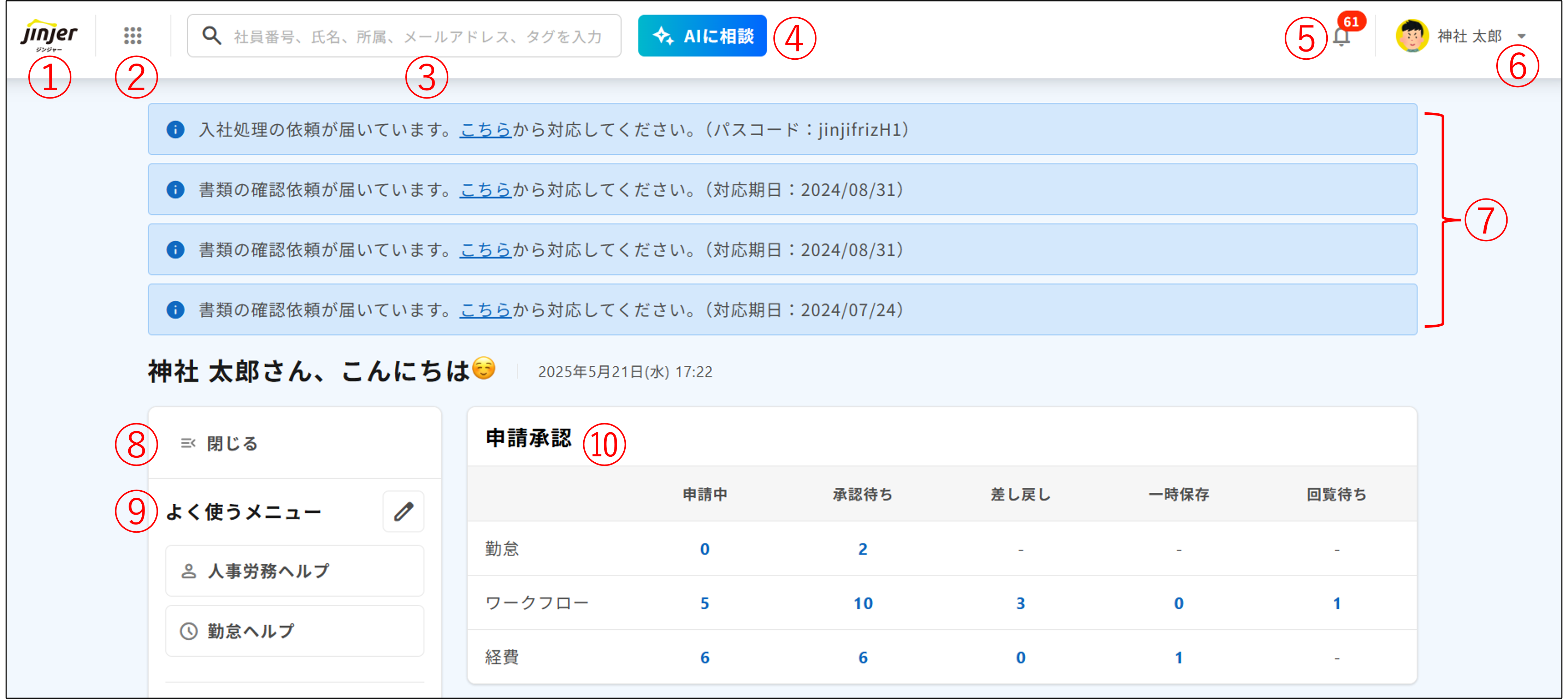Click the 申請中 column header

[x=705, y=494]
